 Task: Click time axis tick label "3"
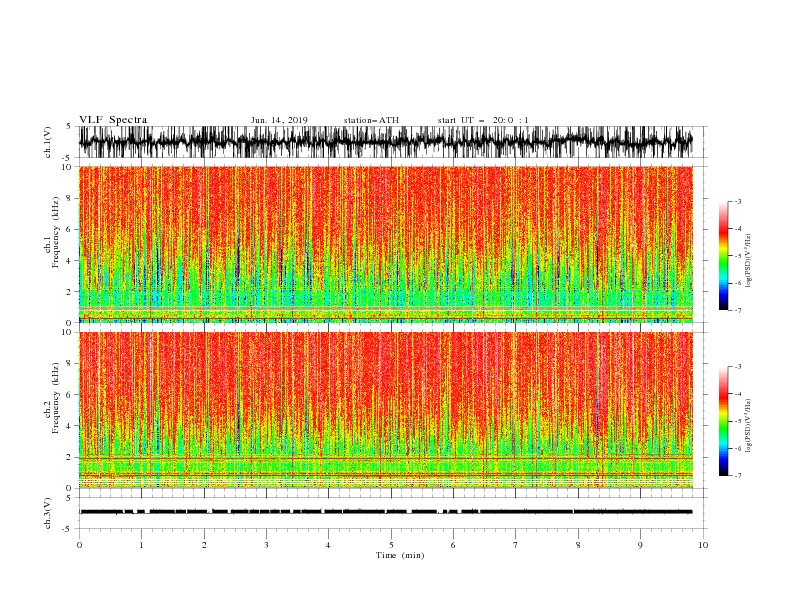pos(266,545)
